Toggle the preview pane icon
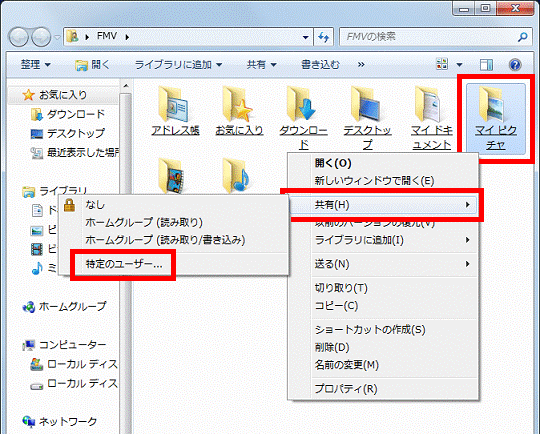540x434 pixels. click(x=486, y=64)
